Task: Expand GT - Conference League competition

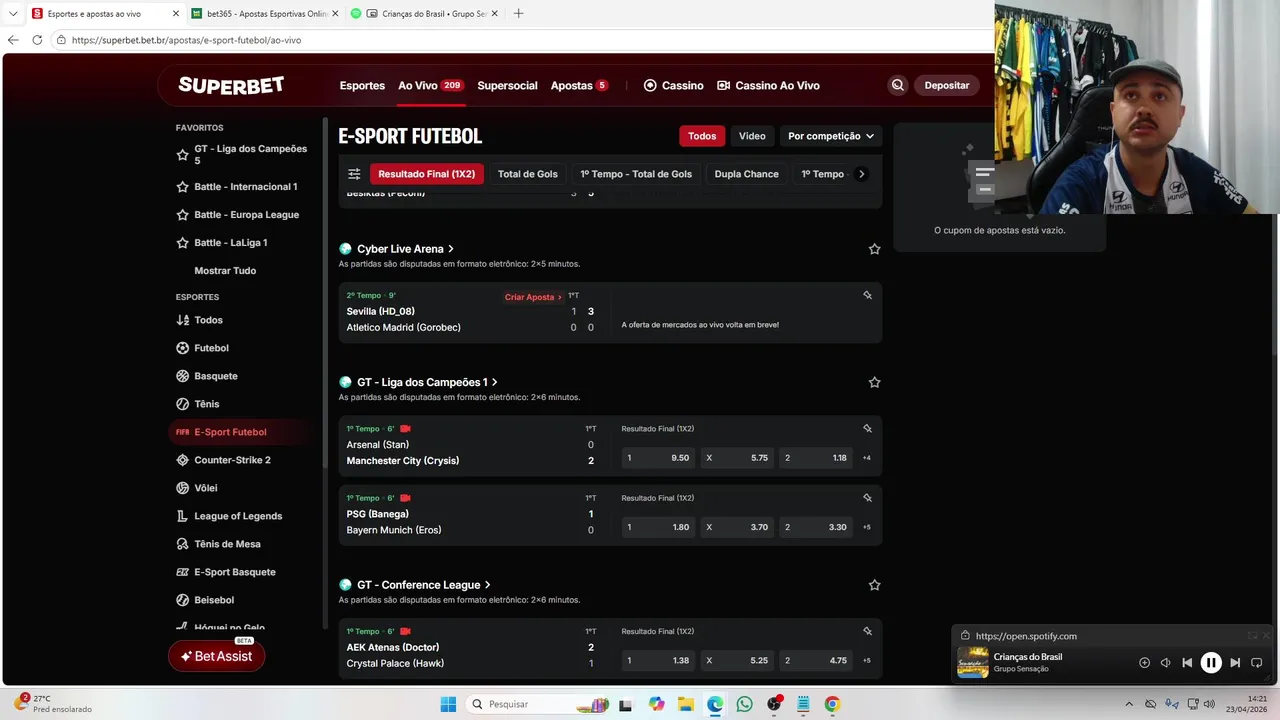Action: click(424, 585)
